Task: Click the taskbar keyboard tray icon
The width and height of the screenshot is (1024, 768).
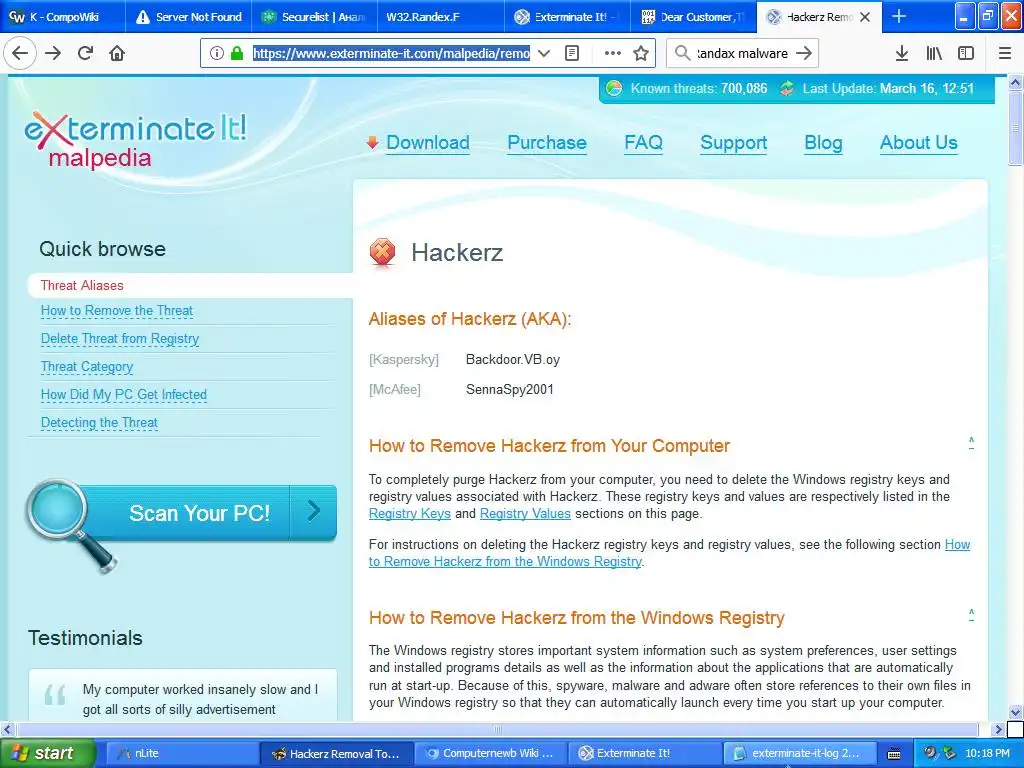Action: (894, 754)
